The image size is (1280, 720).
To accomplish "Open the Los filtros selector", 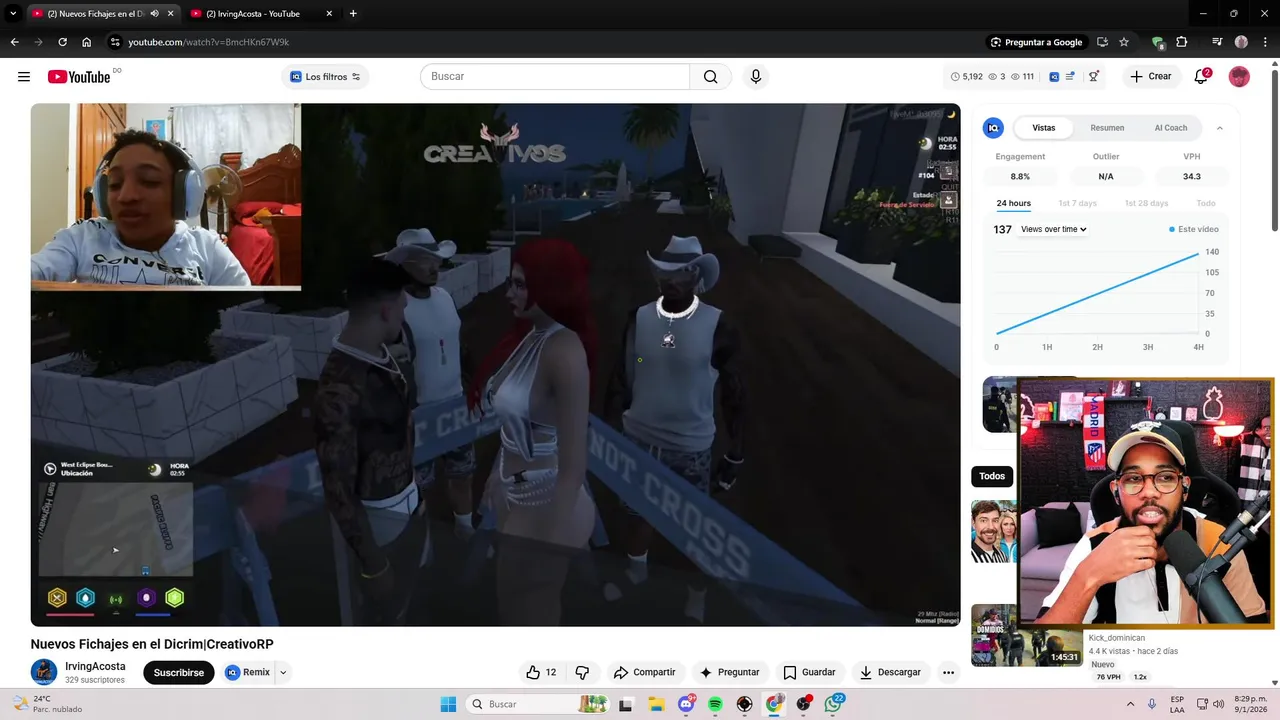I will [325, 76].
